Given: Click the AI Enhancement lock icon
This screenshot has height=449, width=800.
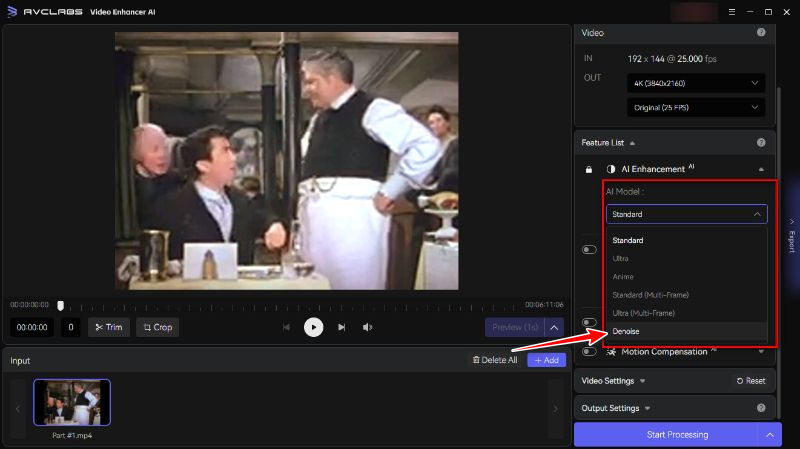Looking at the screenshot, I should (589, 169).
